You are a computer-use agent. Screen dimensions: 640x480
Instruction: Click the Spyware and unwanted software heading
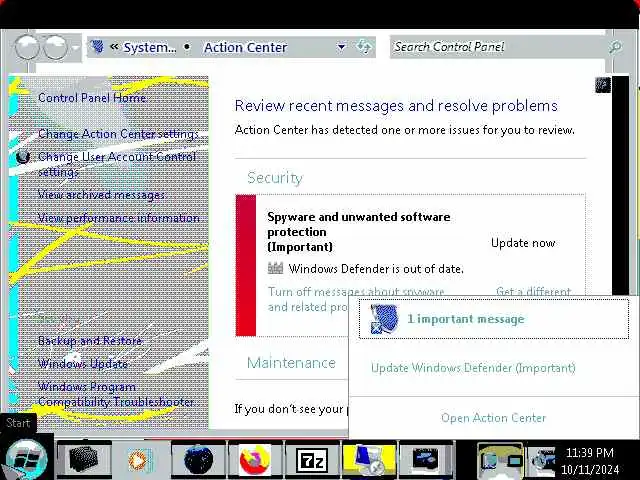click(359, 231)
